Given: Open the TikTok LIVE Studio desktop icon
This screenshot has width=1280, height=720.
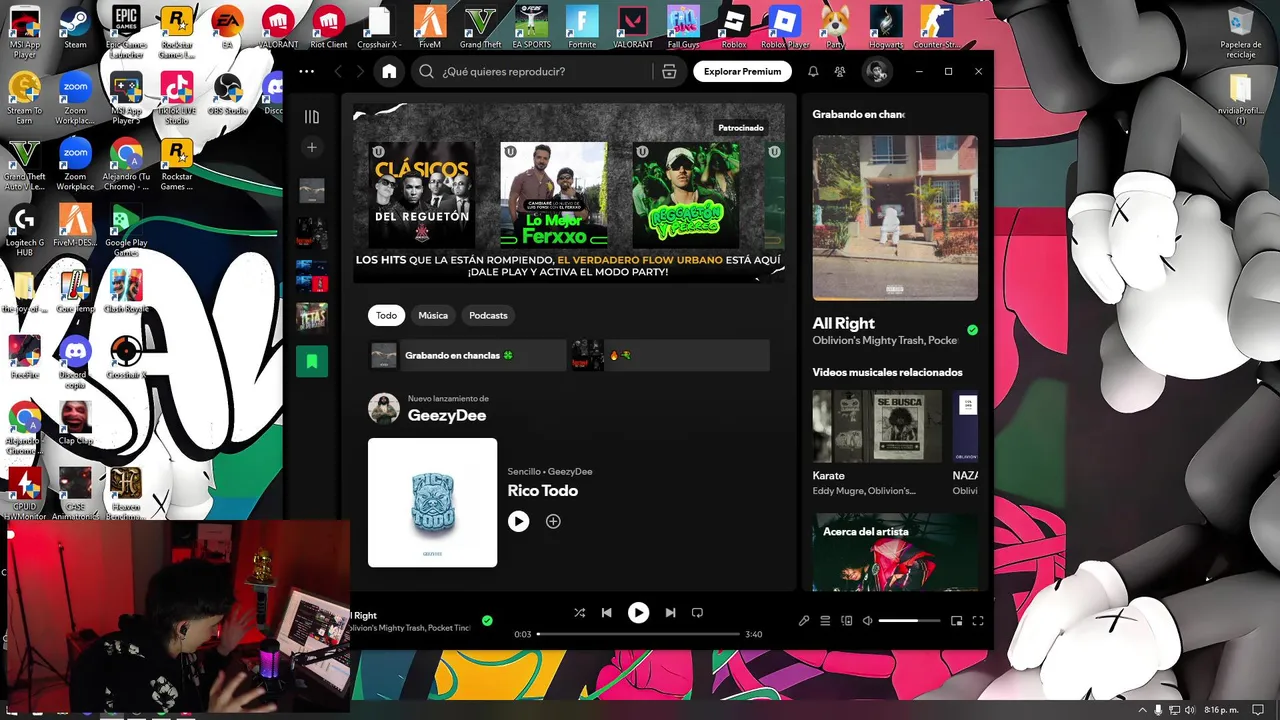Looking at the screenshot, I should pos(176,98).
